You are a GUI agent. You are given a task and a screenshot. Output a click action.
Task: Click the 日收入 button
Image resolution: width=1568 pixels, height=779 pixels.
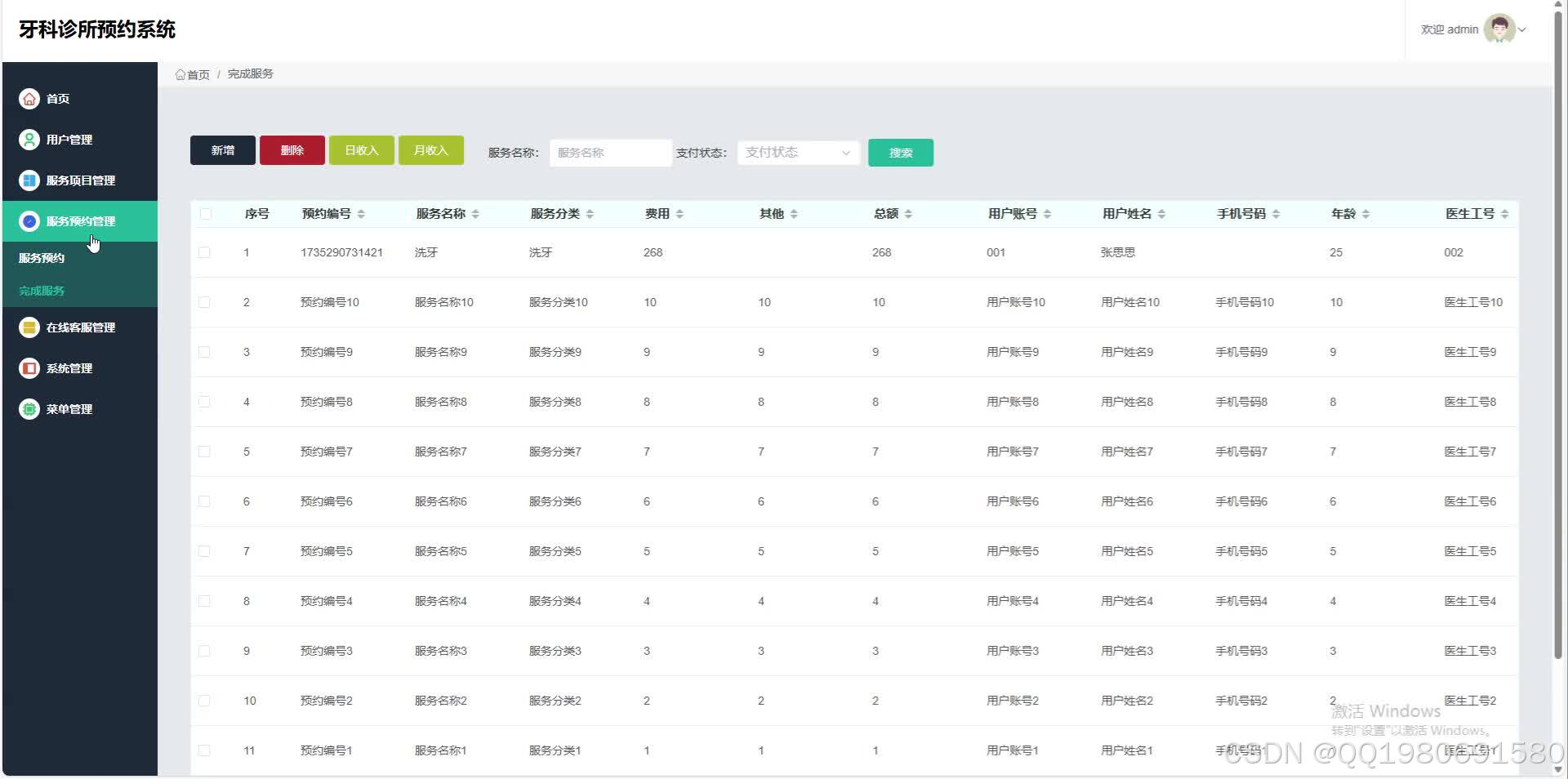[x=362, y=150]
